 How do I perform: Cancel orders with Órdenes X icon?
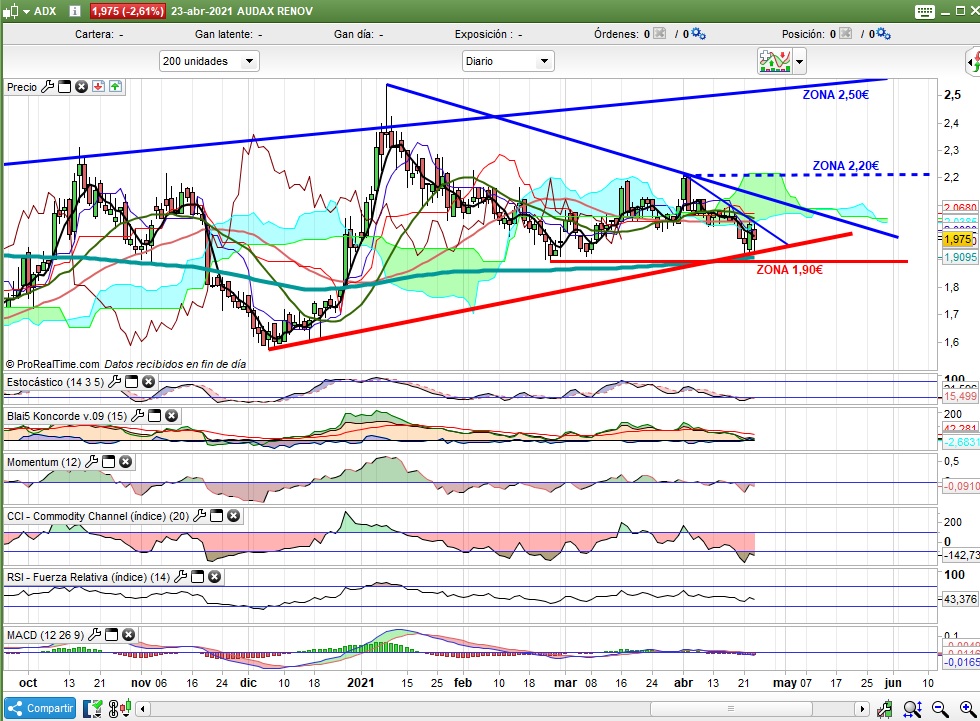click(659, 34)
